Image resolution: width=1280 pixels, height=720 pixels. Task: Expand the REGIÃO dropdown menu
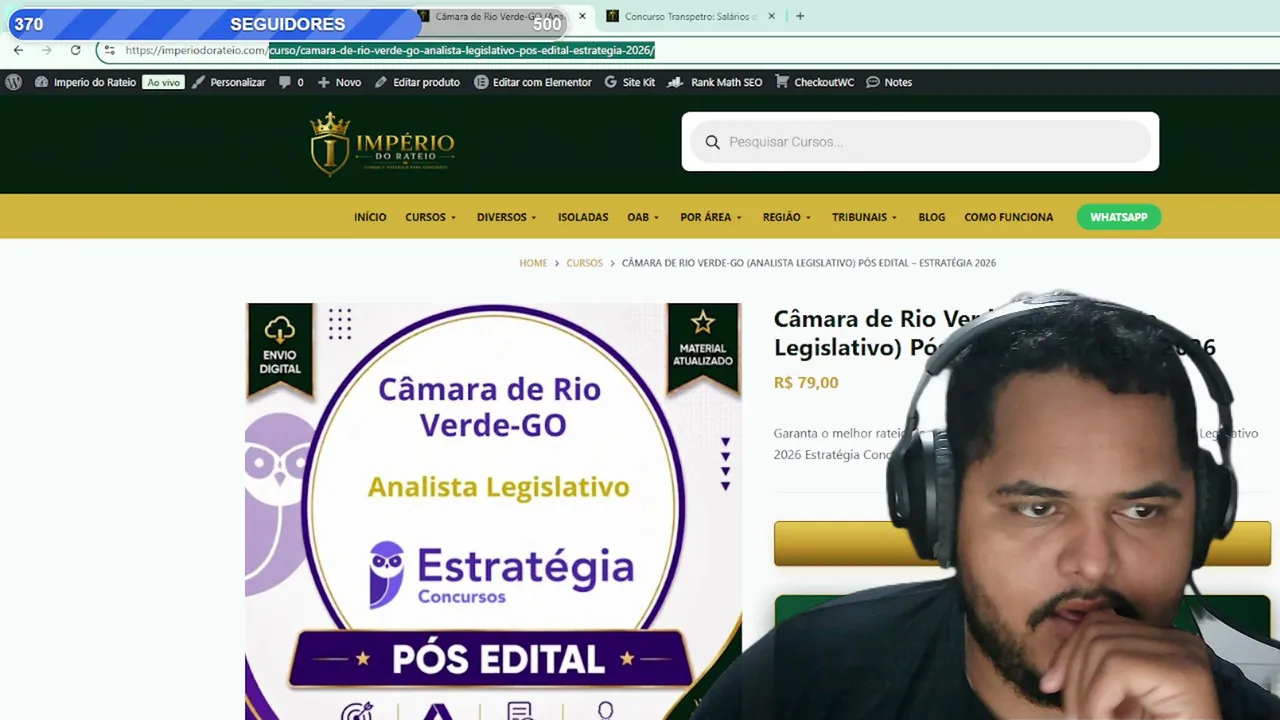787,217
